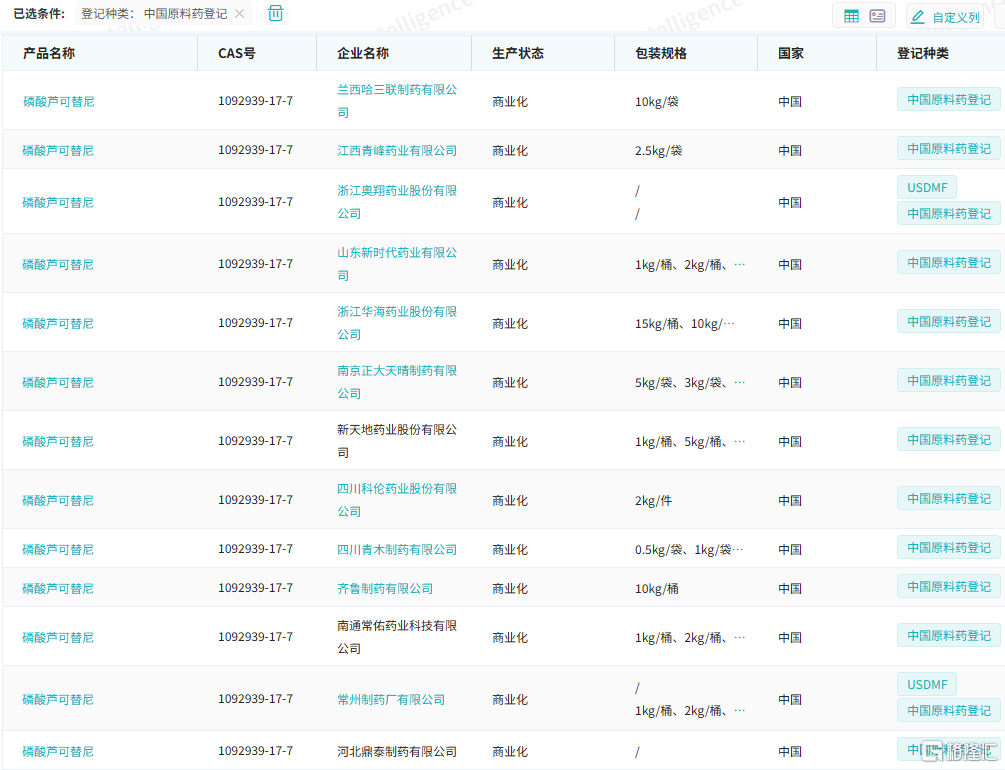Open 兰西哈三联制药有限公司 company link

point(397,101)
